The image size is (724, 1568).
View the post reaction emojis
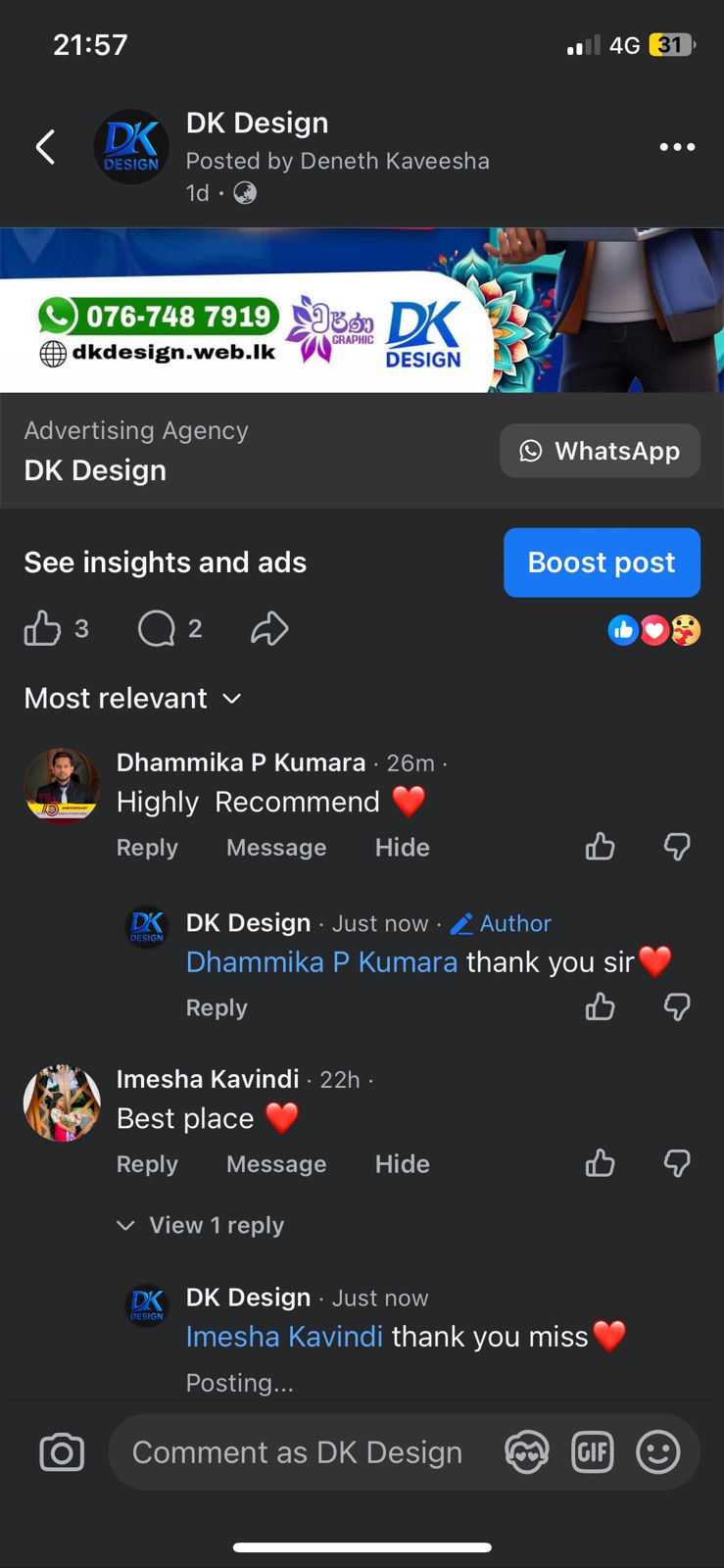654,630
